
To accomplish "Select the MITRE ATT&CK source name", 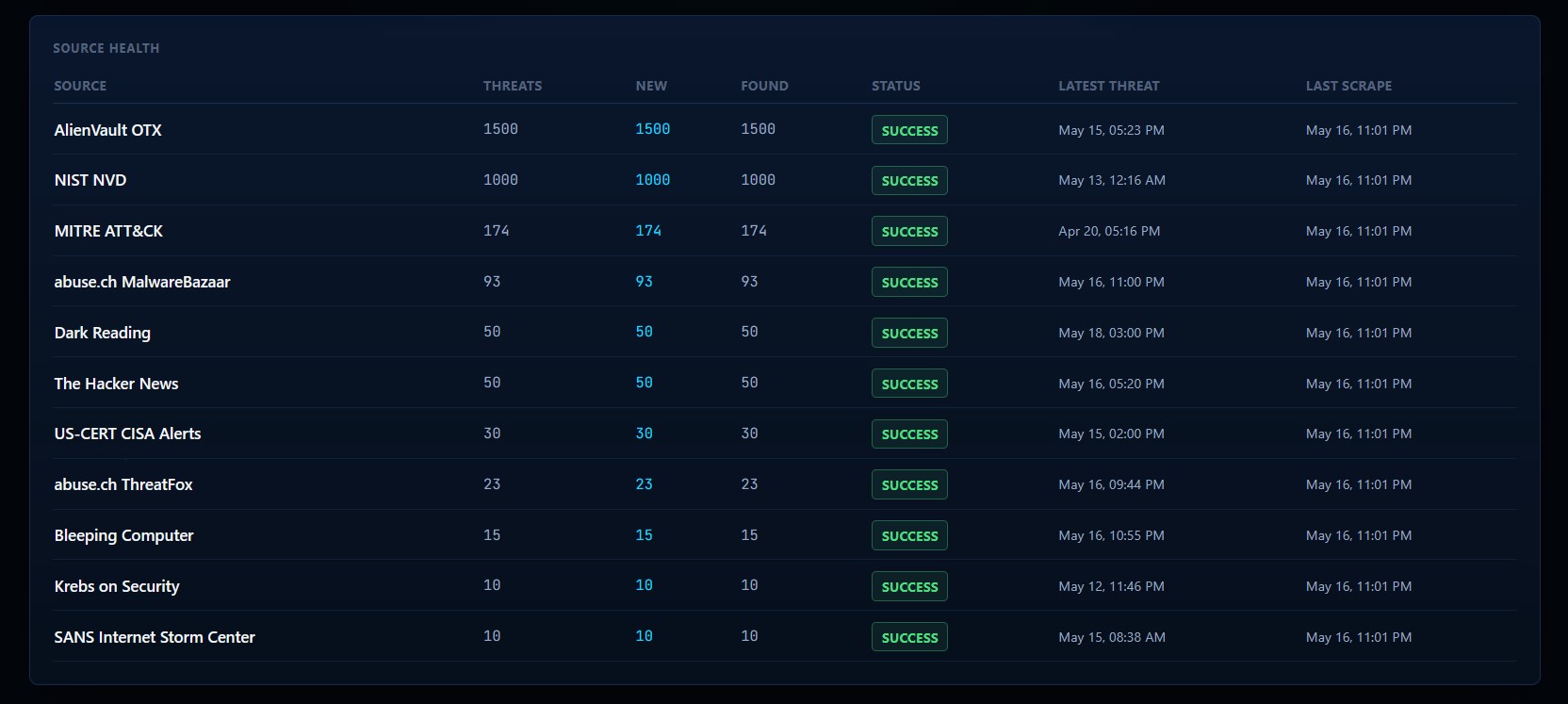I will tap(108, 231).
